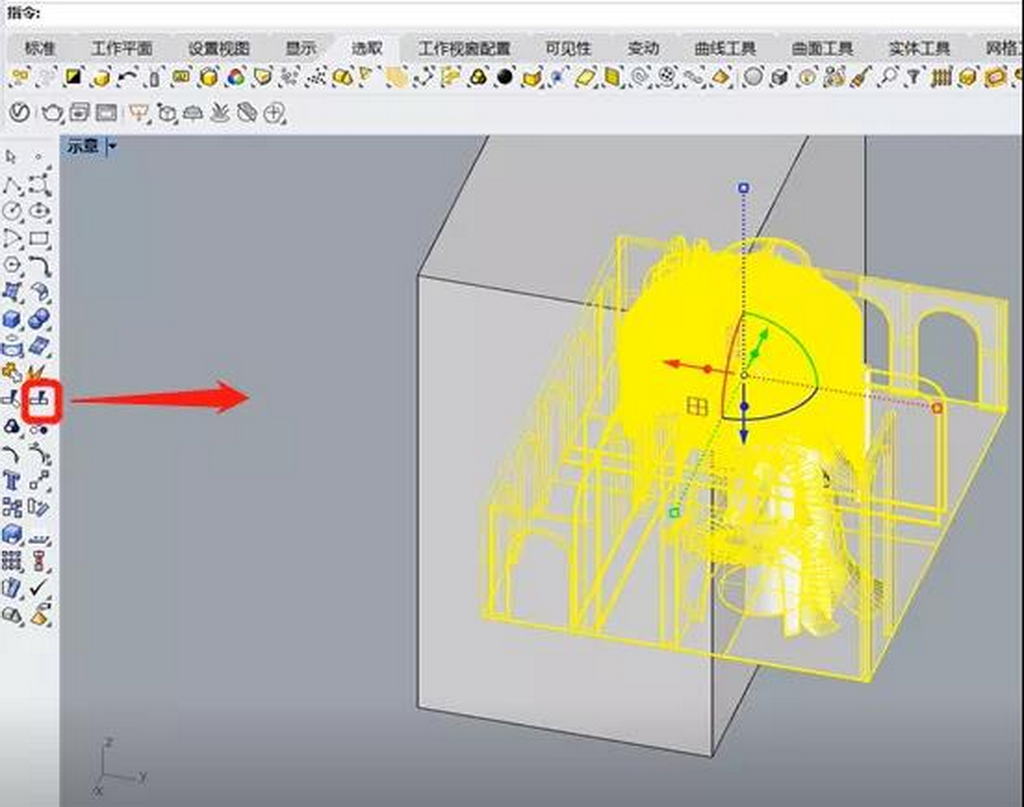Viewport: 1024px width, 807px height.
Task: Open the viewport title dropdown arrow
Action: (112, 146)
